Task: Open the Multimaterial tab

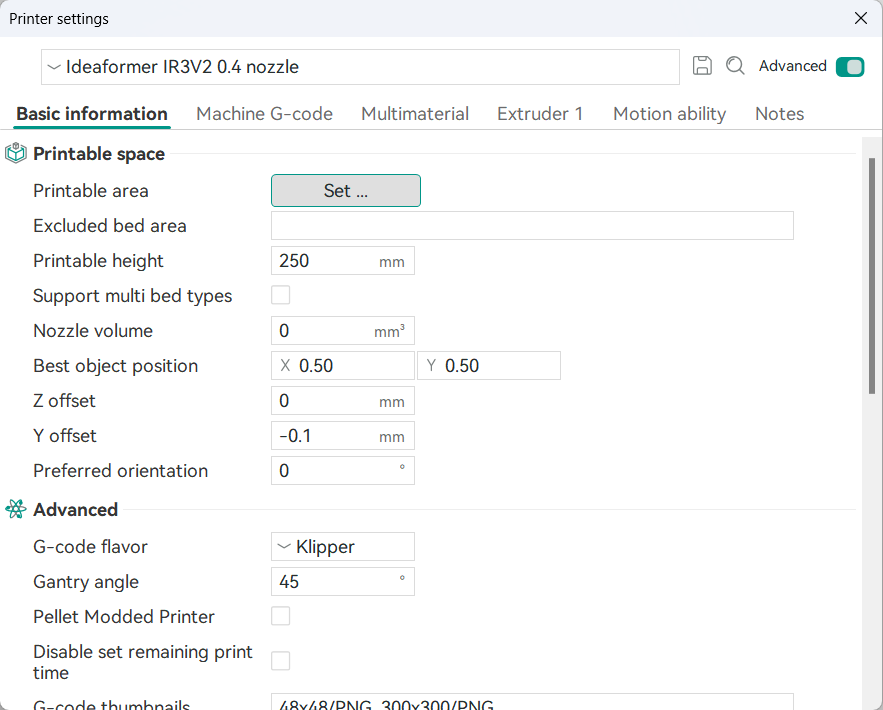Action: (415, 114)
